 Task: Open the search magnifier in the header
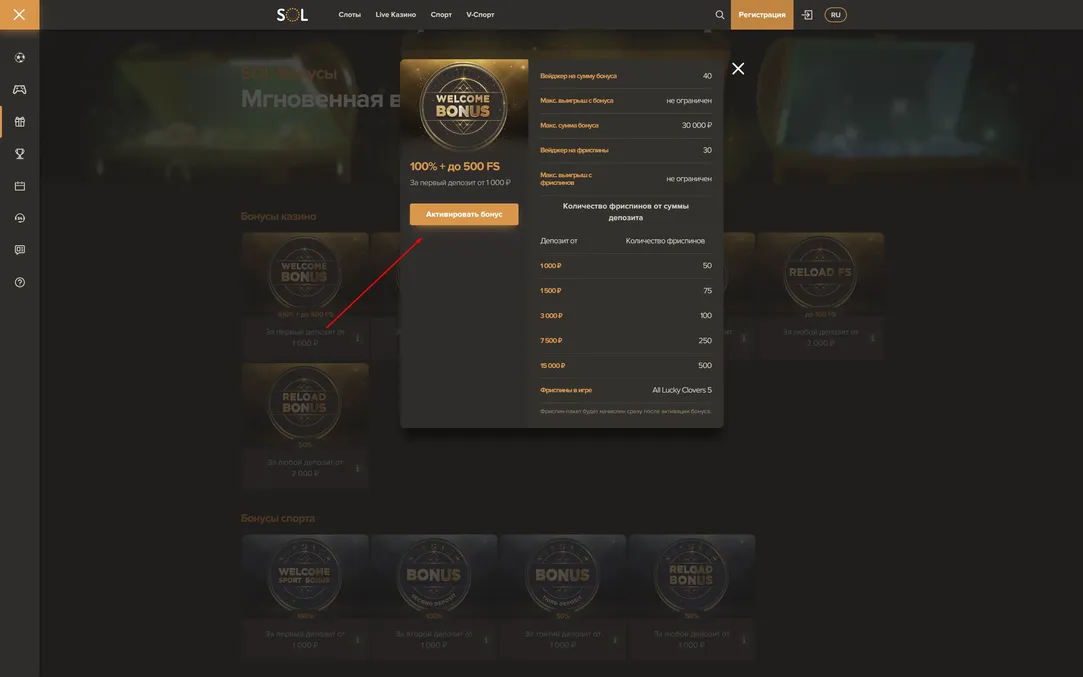[x=720, y=15]
